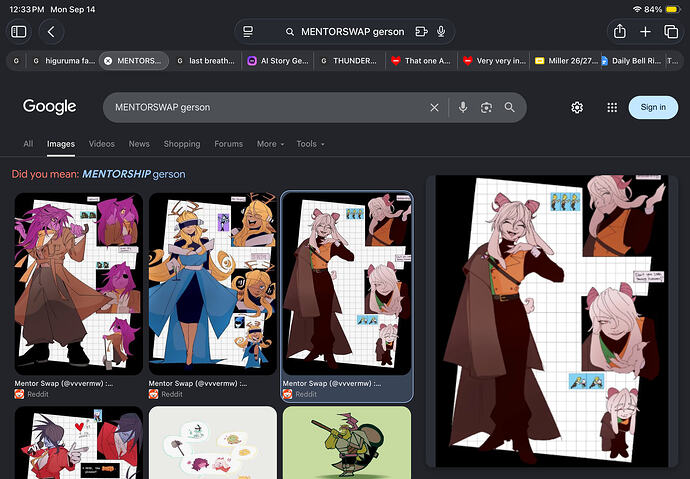Switch to last breath... tab
The height and width of the screenshot is (479, 690).
tap(206, 61)
